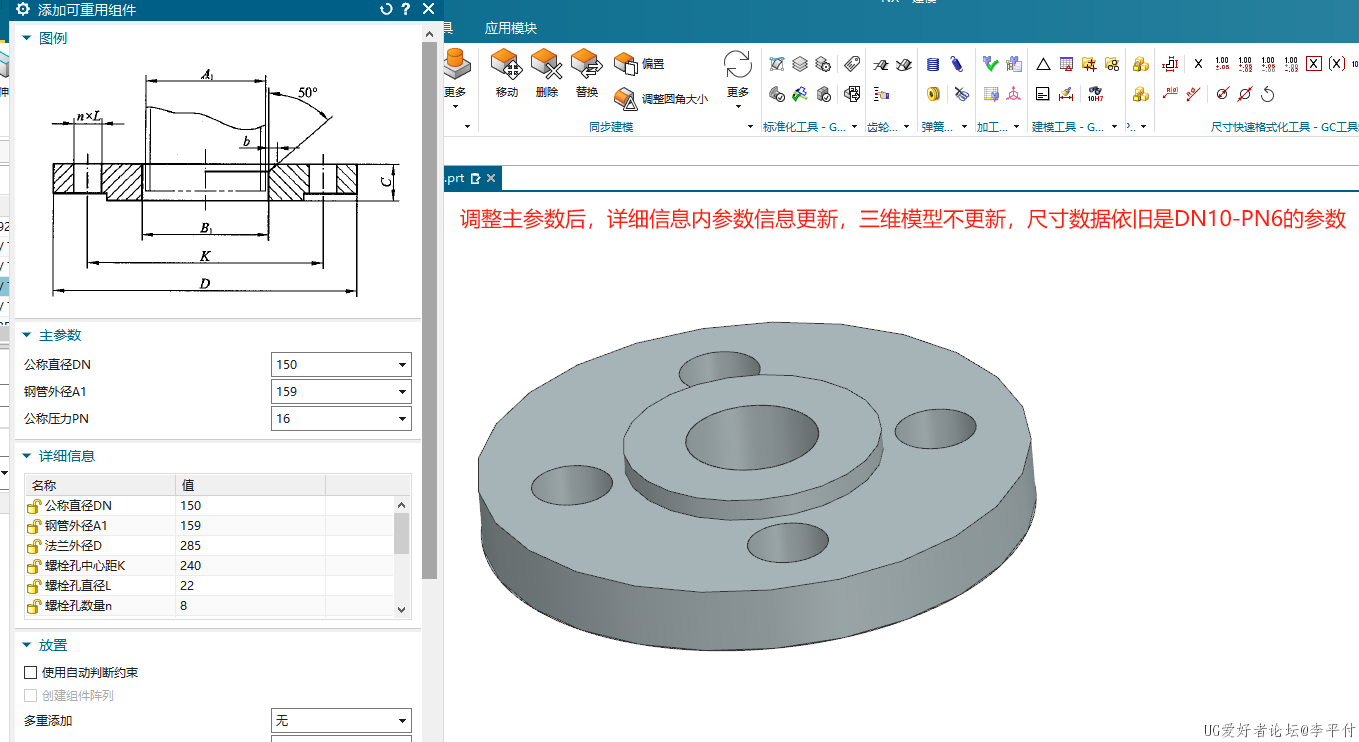The width and height of the screenshot is (1359, 742).
Task: Click the triangle icon in modeling tools
Action: tap(1043, 64)
